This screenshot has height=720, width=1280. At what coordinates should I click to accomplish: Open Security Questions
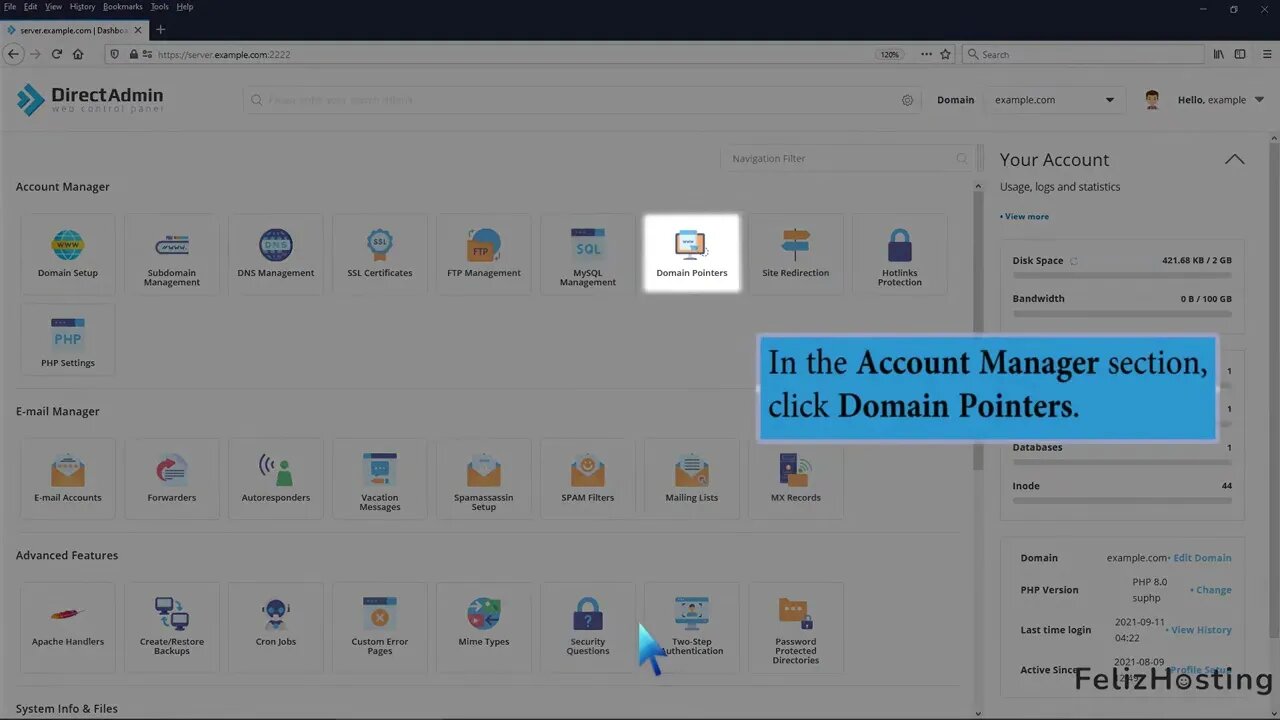click(x=588, y=627)
